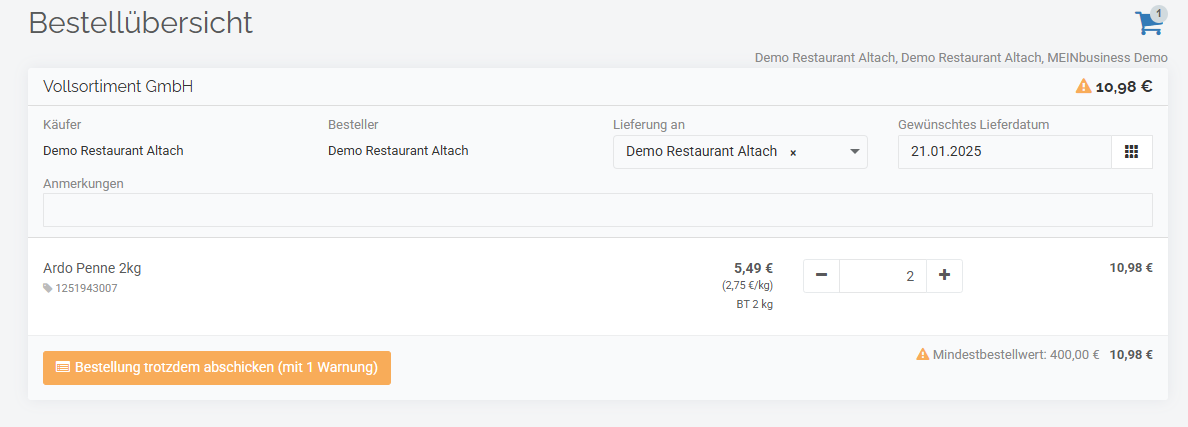The height and width of the screenshot is (427, 1188).
Task: Open the Ardo Penne 2kg product
Action: click(x=92, y=268)
